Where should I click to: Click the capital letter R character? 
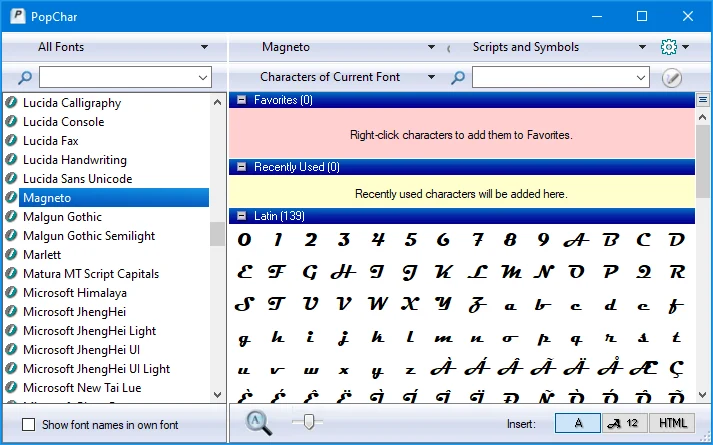click(677, 272)
